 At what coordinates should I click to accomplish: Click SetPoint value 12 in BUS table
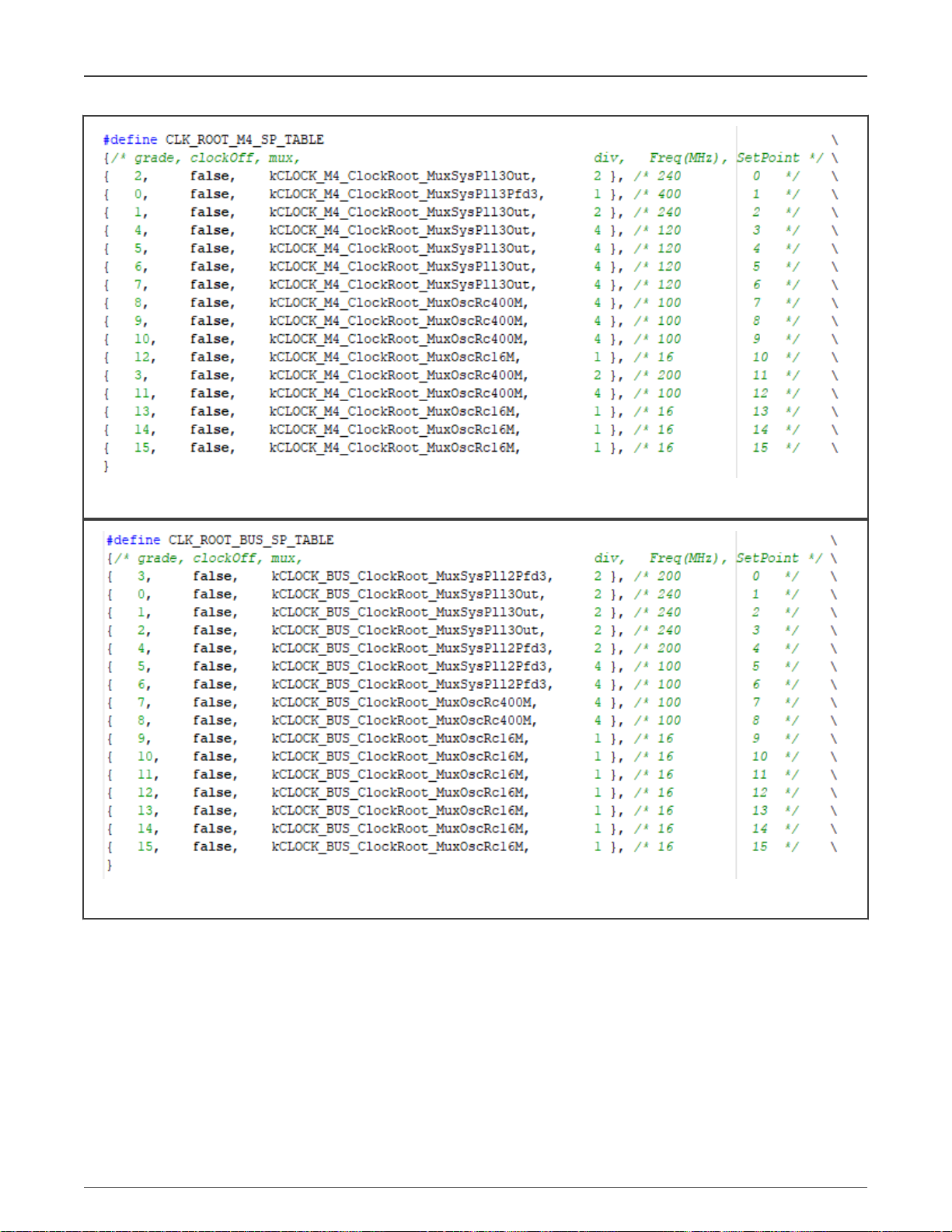(759, 793)
